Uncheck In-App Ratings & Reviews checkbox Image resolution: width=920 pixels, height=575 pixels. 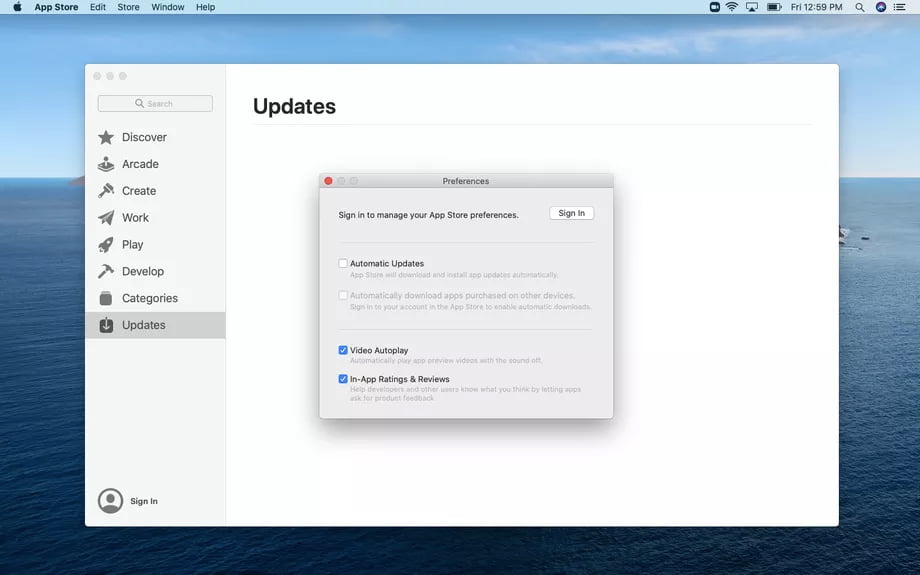343,379
